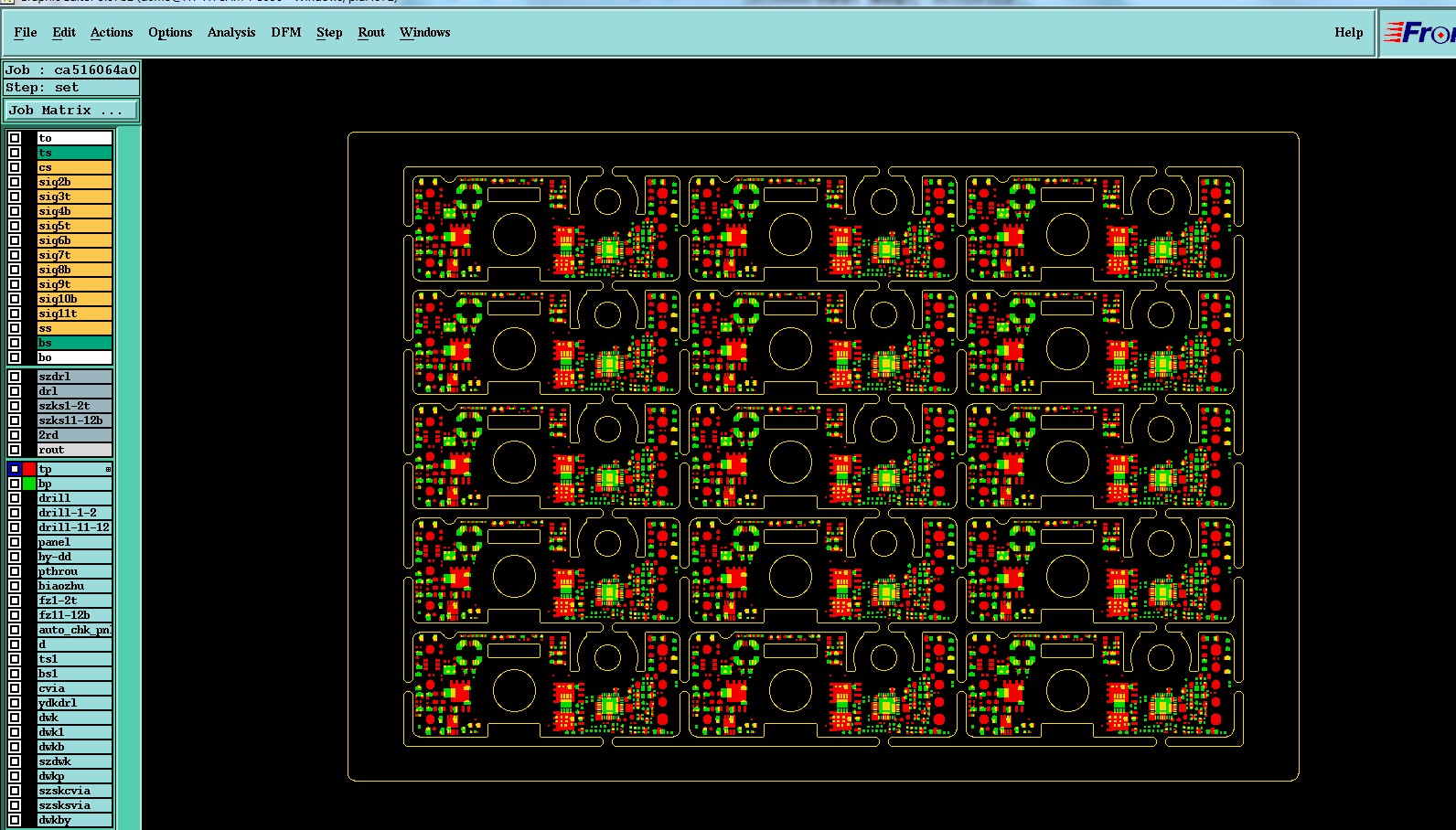The image size is (1456, 830).
Task: Open the Actions menu
Action: (x=112, y=32)
